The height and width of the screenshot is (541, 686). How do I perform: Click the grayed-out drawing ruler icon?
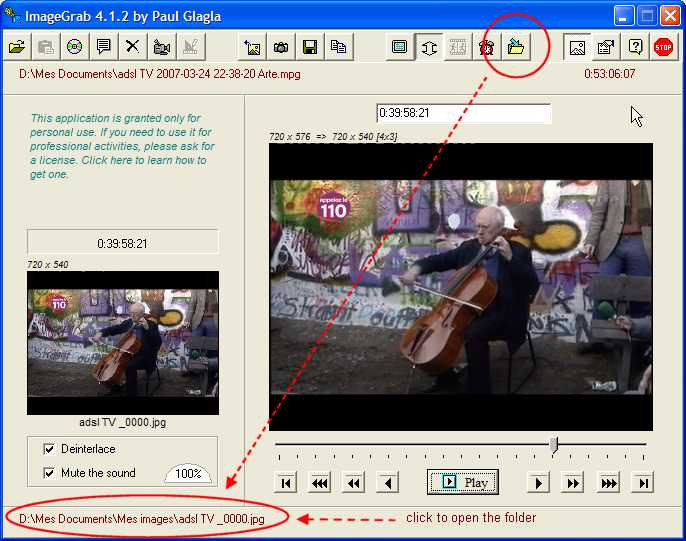click(190, 46)
